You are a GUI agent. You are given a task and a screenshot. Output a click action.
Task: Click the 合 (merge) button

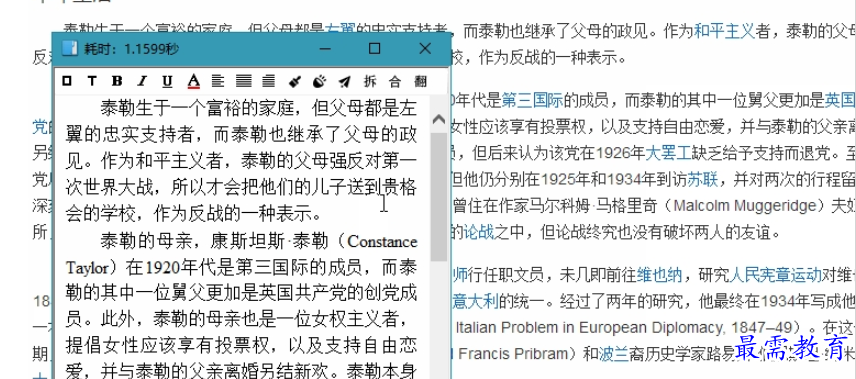point(395,82)
